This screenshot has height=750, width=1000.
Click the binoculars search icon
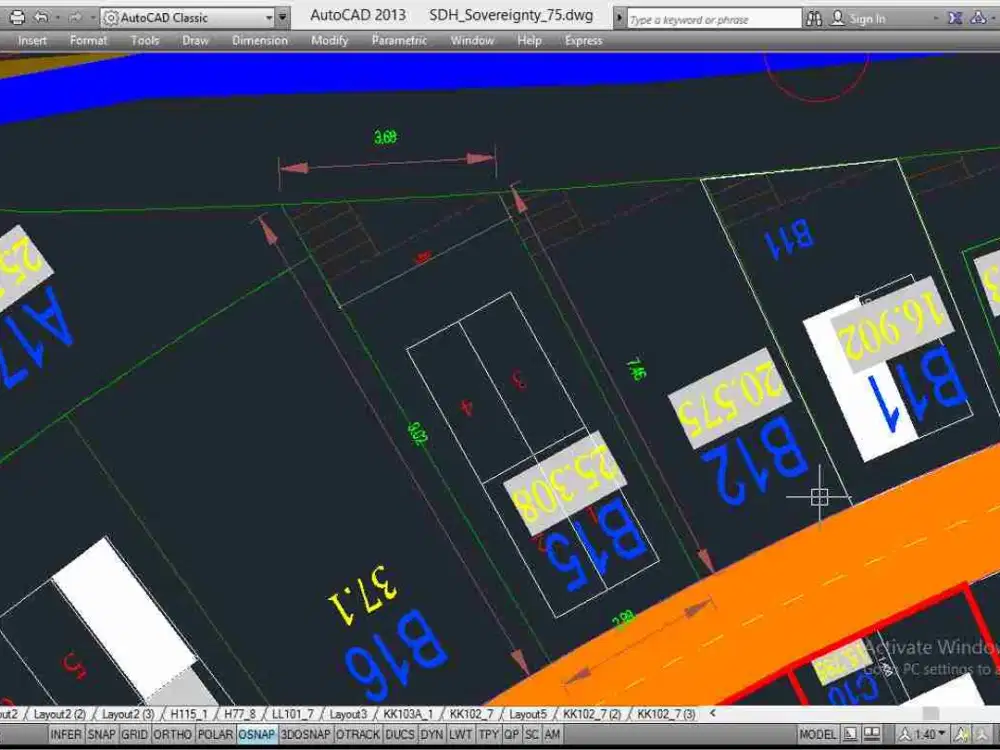click(814, 18)
